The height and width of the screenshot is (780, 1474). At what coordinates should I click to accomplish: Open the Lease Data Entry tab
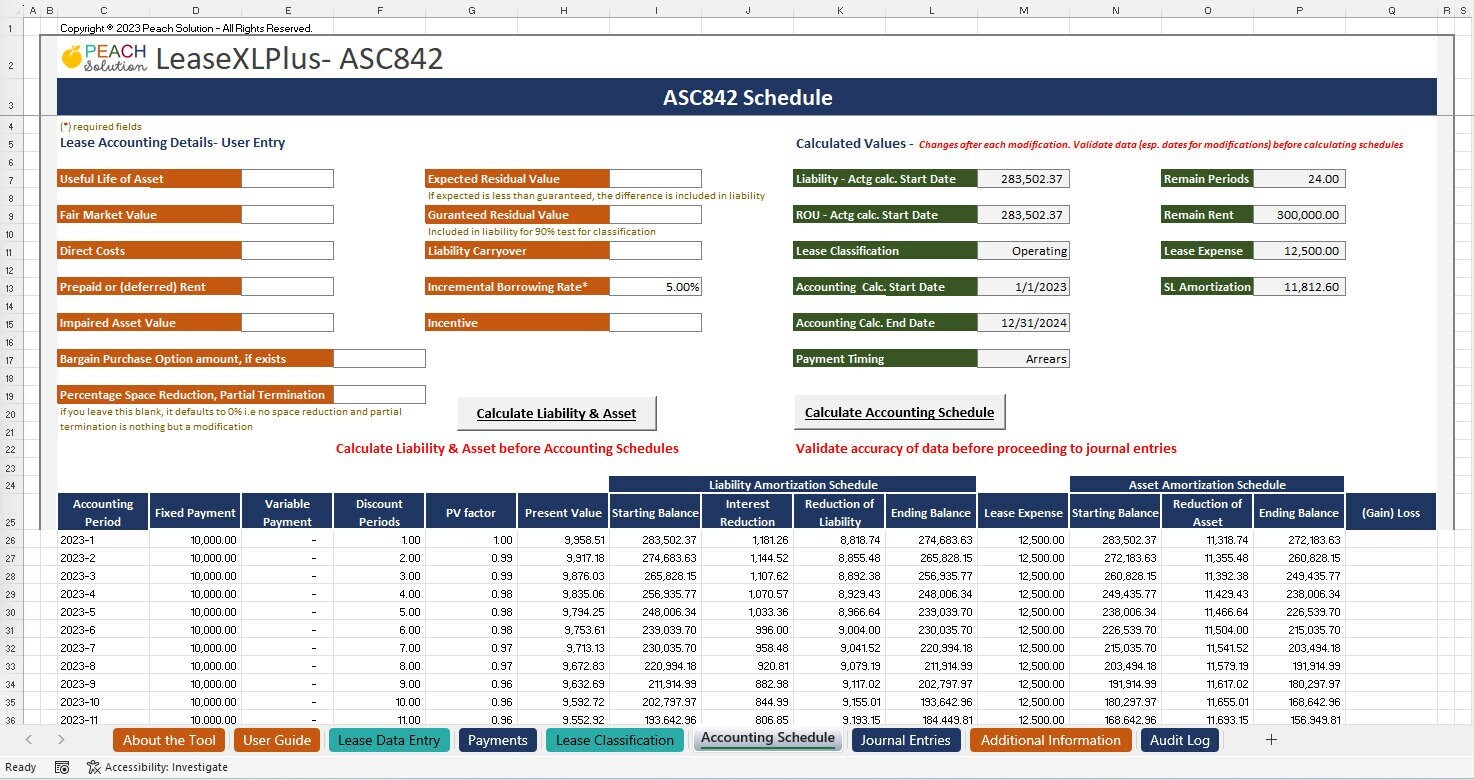coord(389,740)
